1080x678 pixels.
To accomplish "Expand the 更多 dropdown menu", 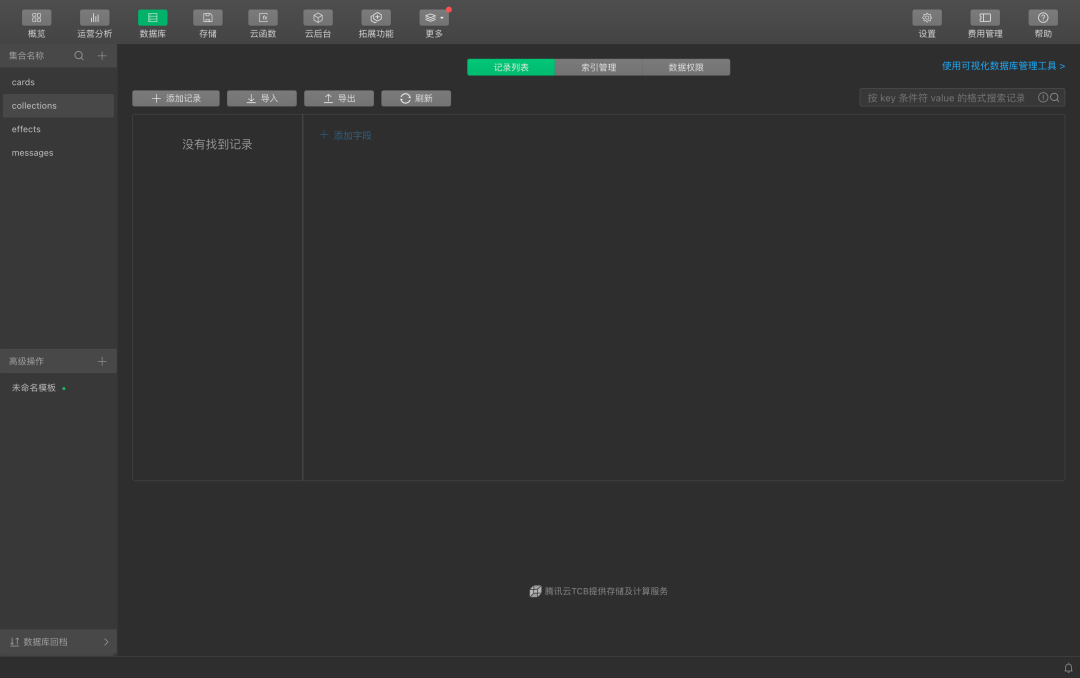I will (x=434, y=18).
